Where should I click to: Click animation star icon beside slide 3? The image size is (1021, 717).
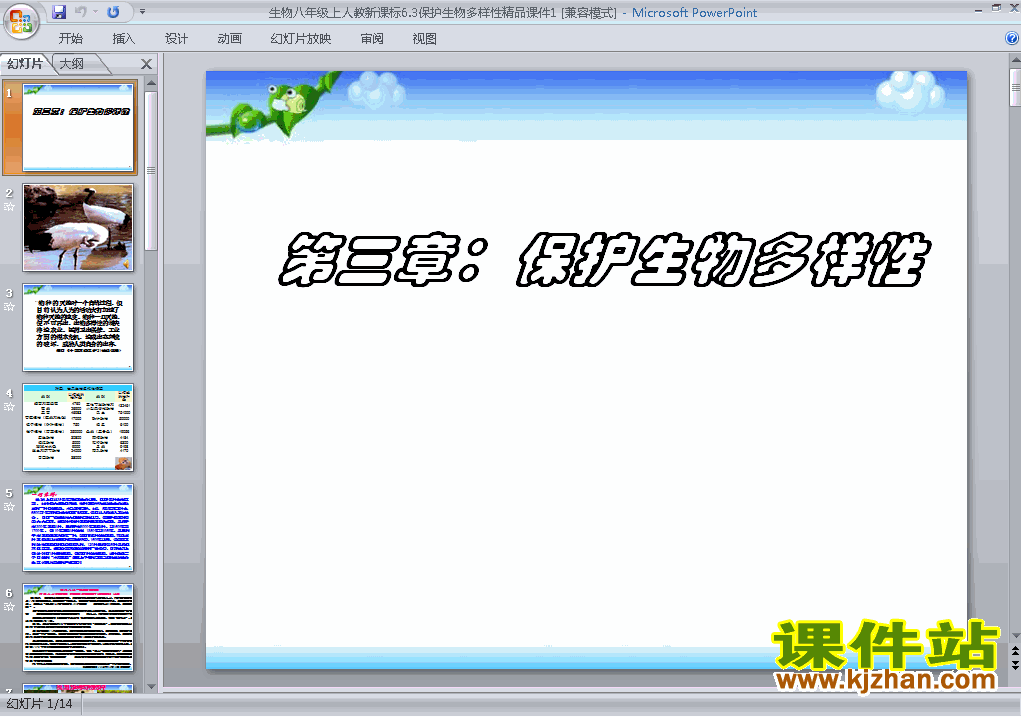(x=9, y=307)
